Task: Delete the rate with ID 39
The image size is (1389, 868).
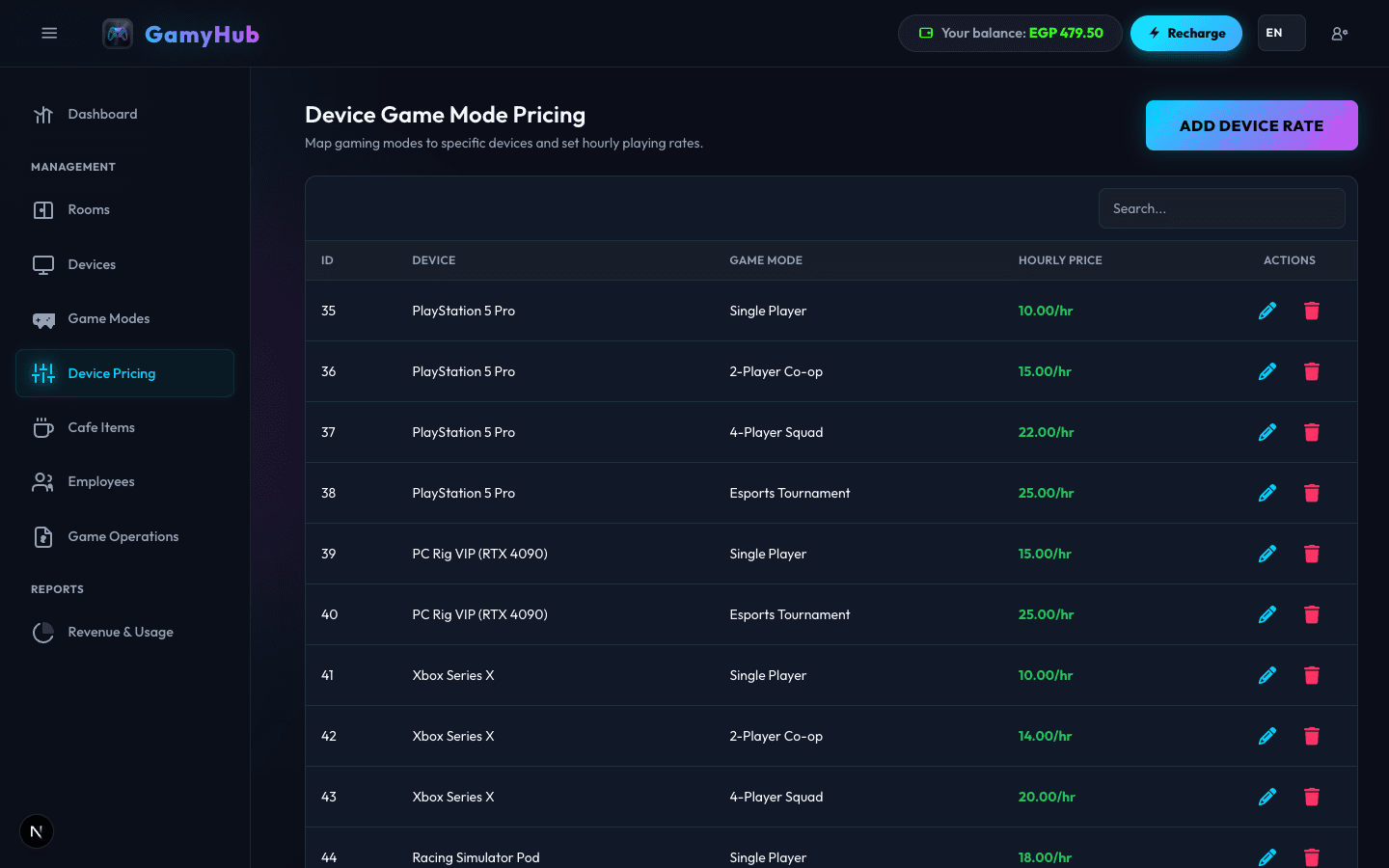Action: click(x=1312, y=554)
